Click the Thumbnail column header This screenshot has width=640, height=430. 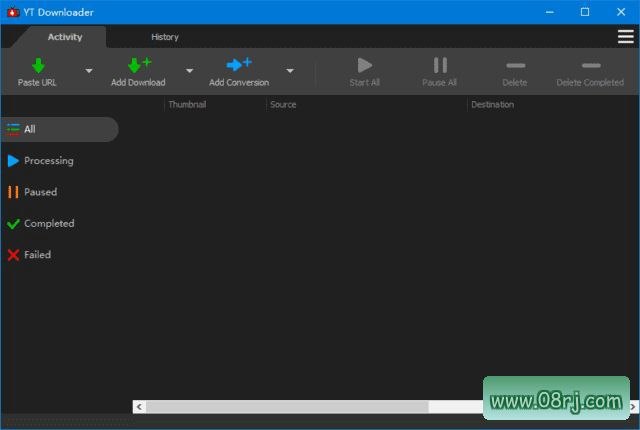click(187, 104)
